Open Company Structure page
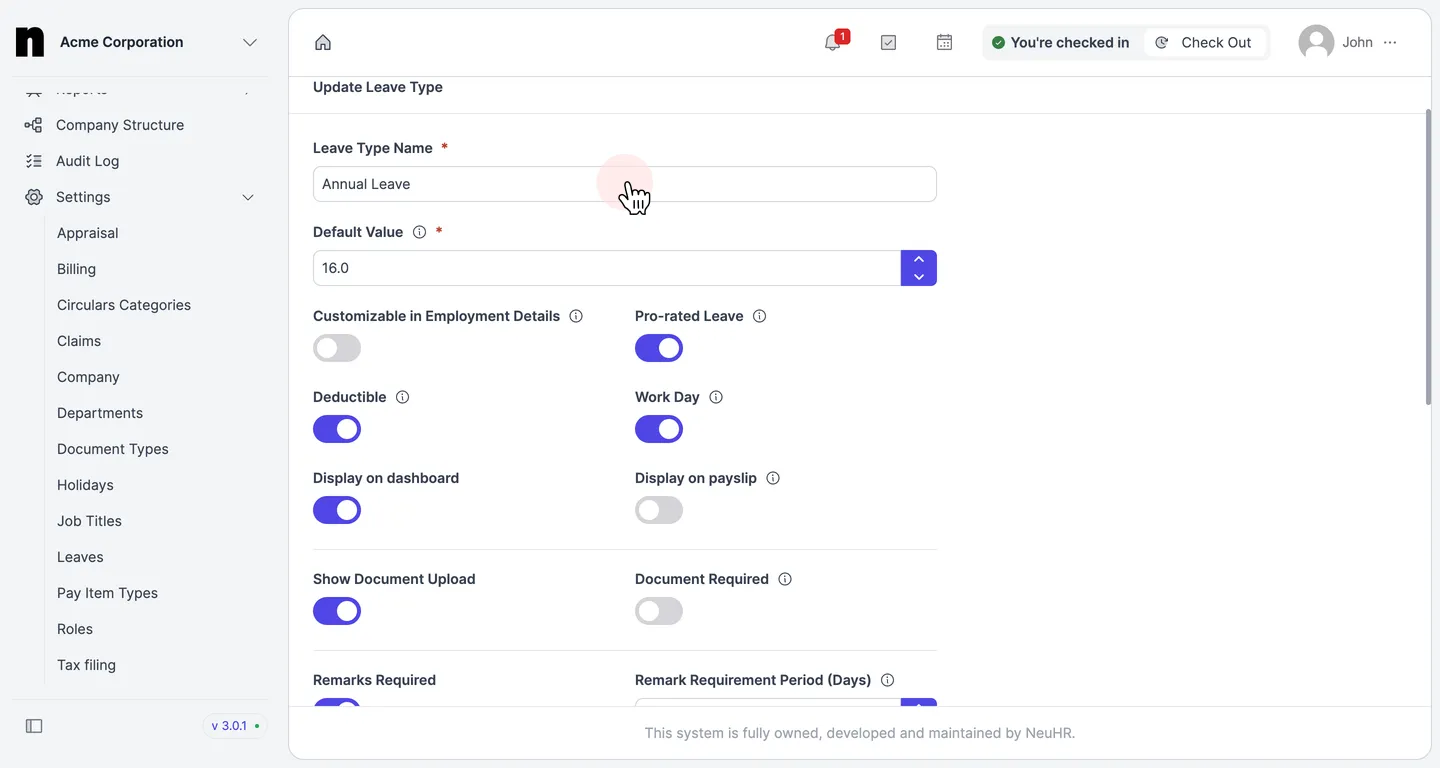Screen dimensions: 1440x768 120,125
